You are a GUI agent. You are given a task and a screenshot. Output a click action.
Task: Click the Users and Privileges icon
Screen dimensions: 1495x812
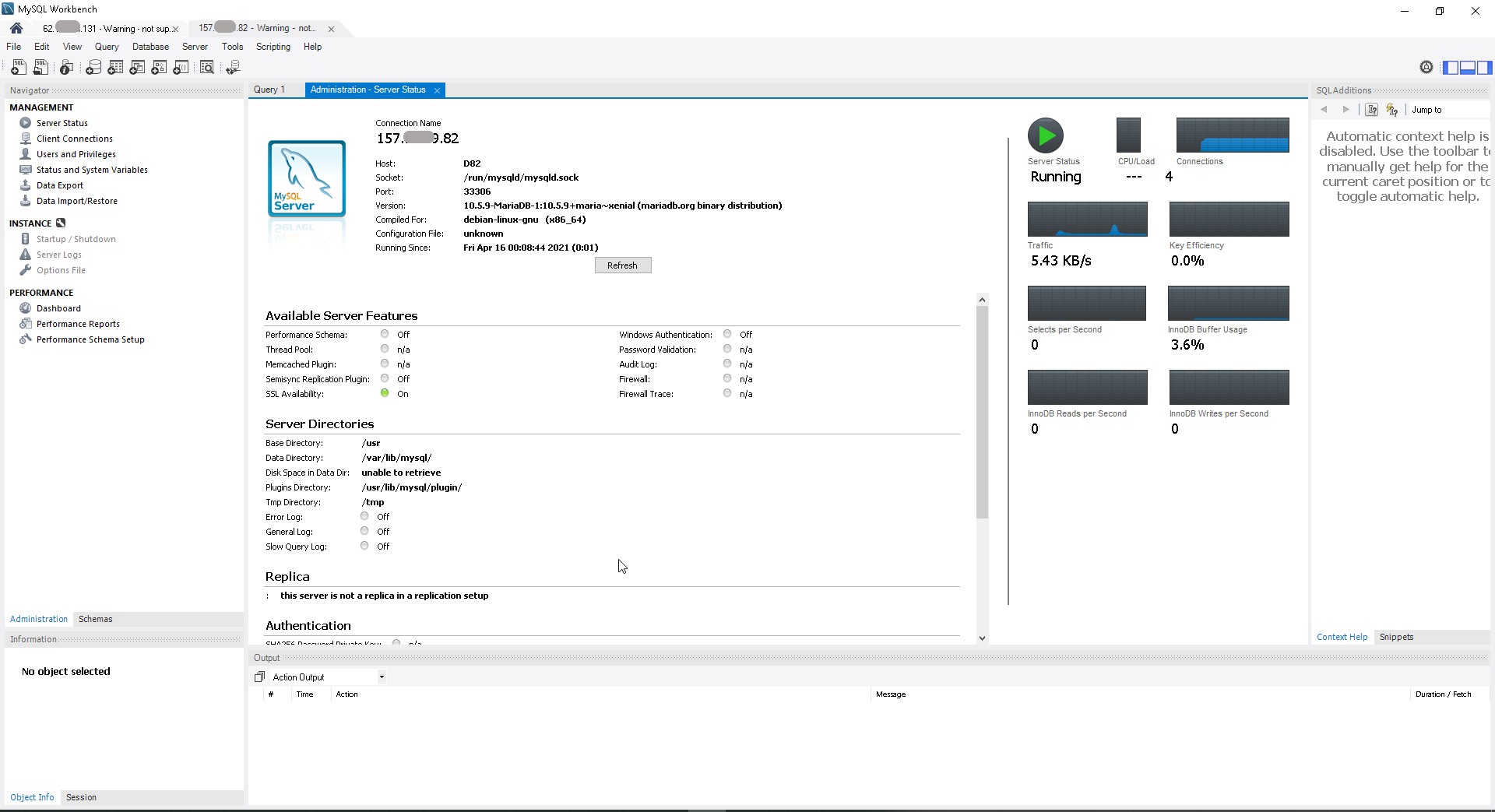point(26,154)
